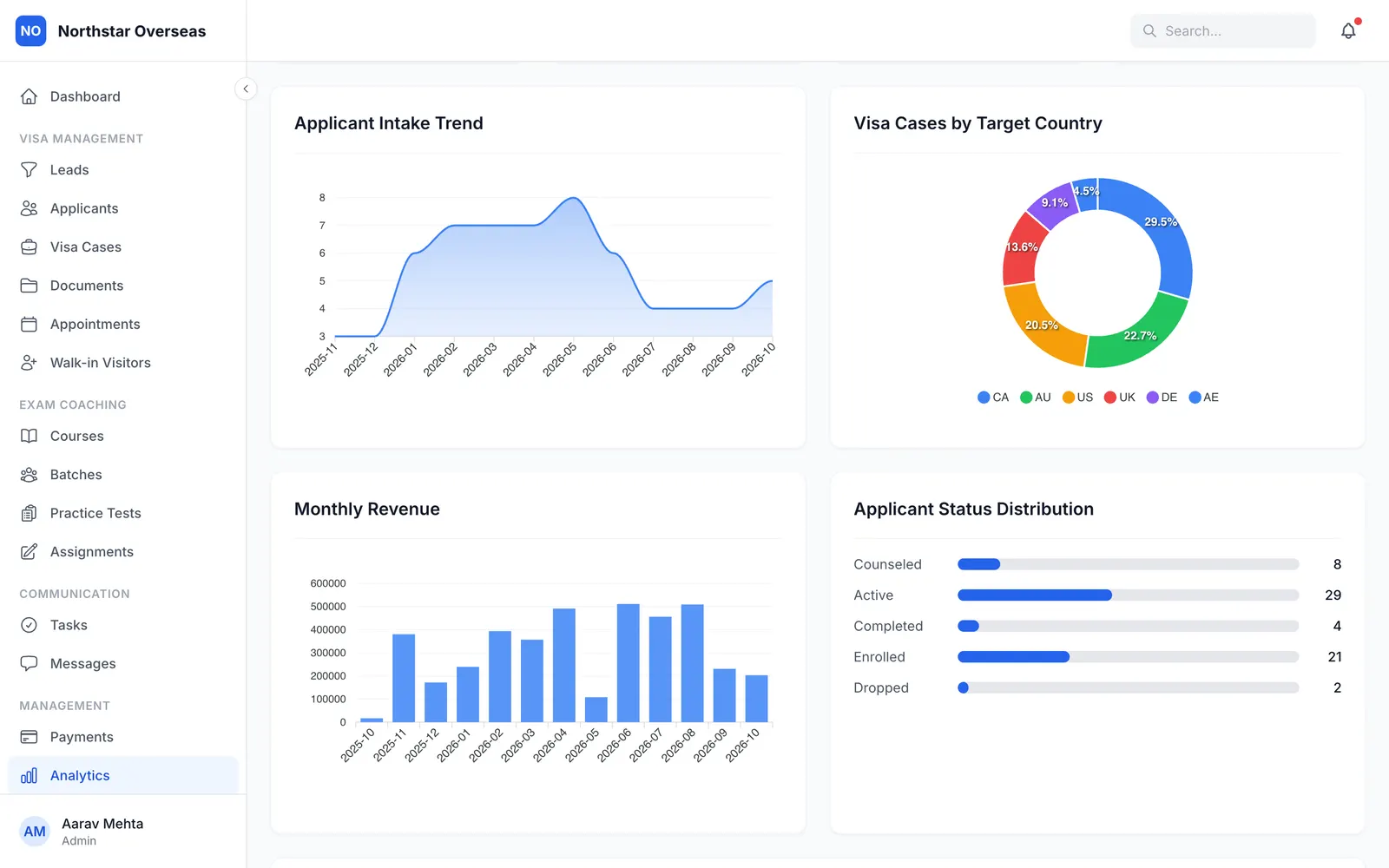1389x868 pixels.
Task: Select the Payments menu item
Action: pyautogui.click(x=122, y=737)
